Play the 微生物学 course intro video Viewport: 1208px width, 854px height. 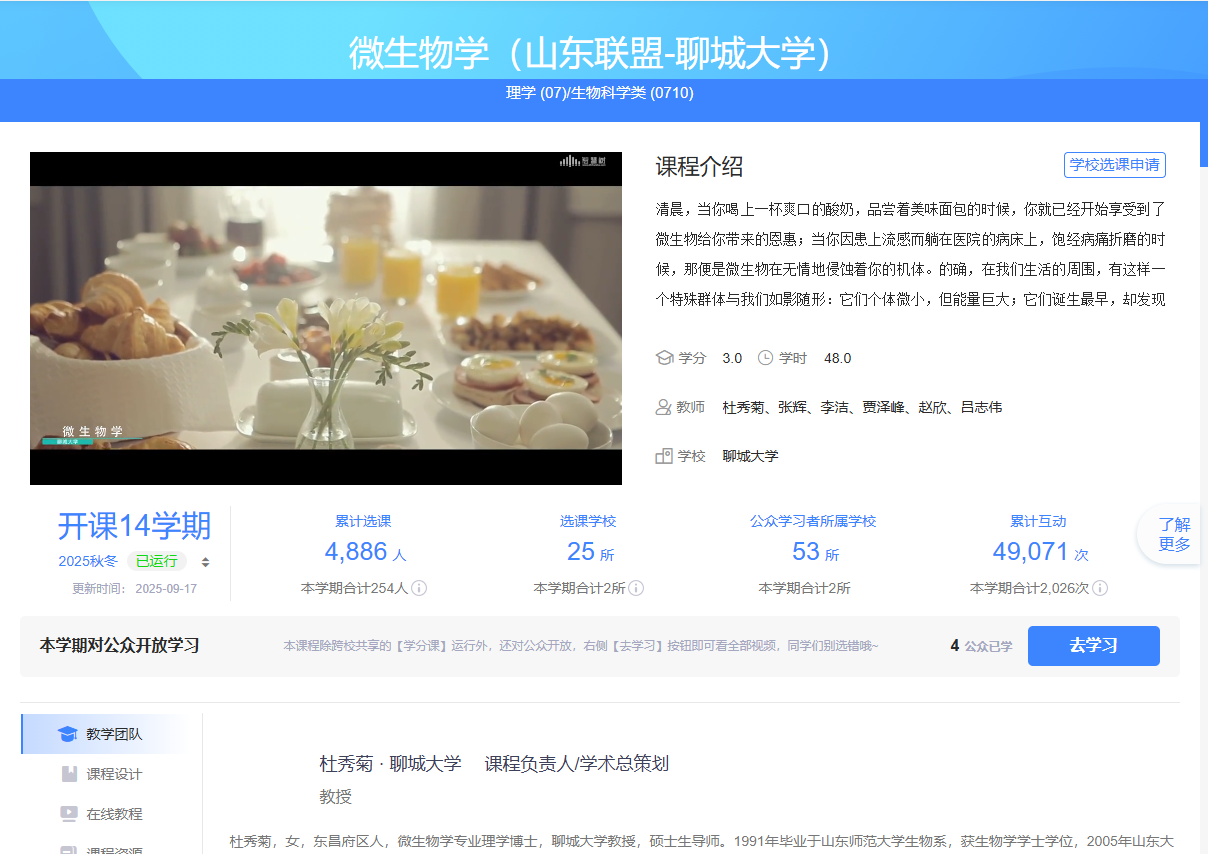click(x=326, y=318)
